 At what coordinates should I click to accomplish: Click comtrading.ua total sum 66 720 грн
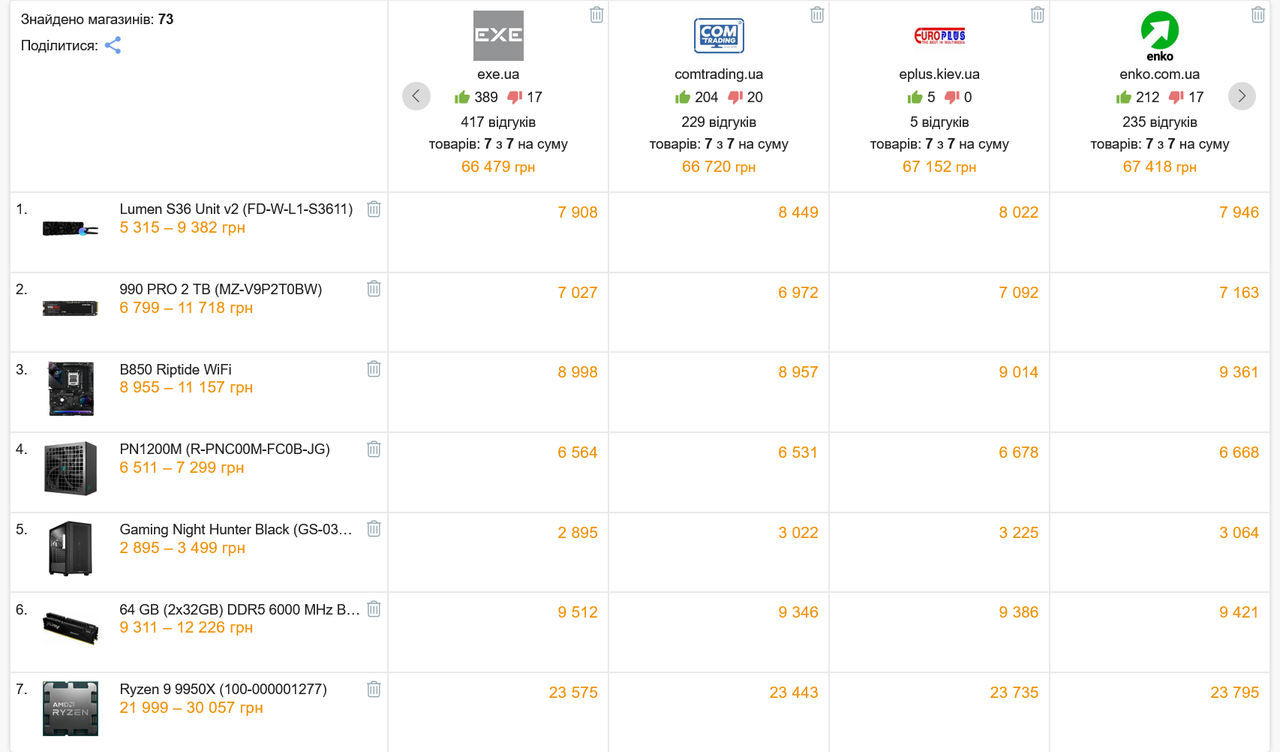[x=719, y=167]
